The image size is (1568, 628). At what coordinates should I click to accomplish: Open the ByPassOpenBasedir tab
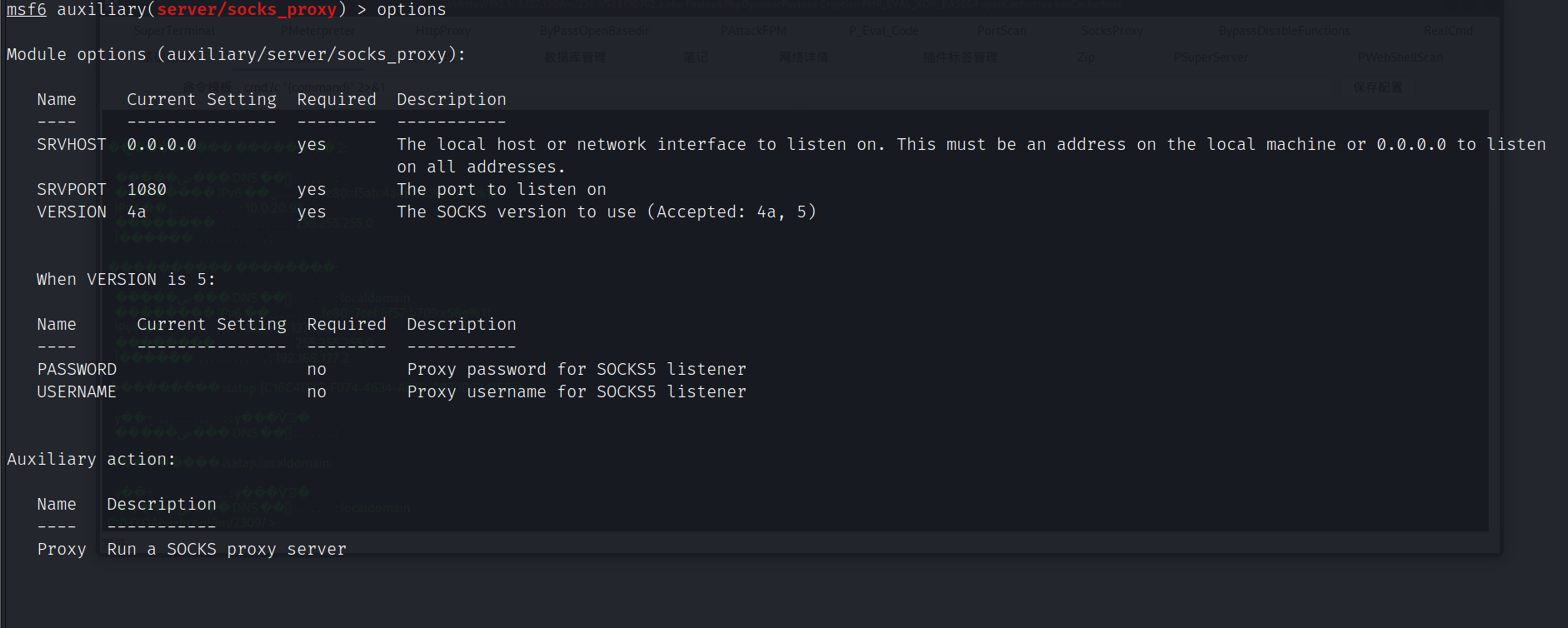[x=594, y=31]
